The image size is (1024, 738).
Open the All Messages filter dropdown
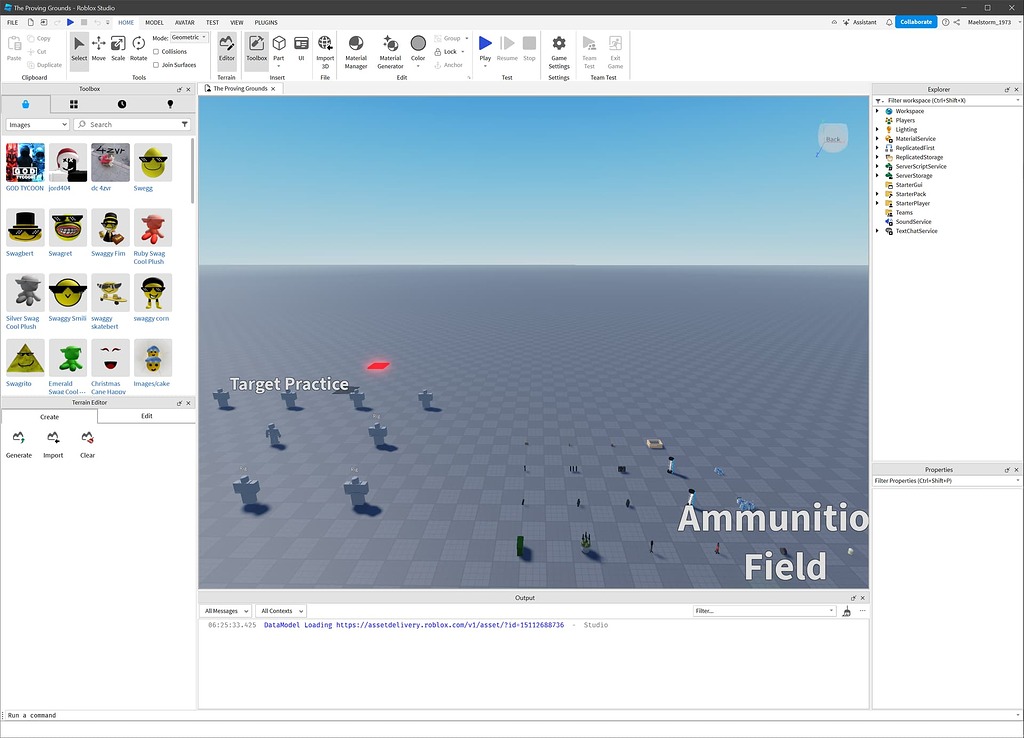pos(225,611)
